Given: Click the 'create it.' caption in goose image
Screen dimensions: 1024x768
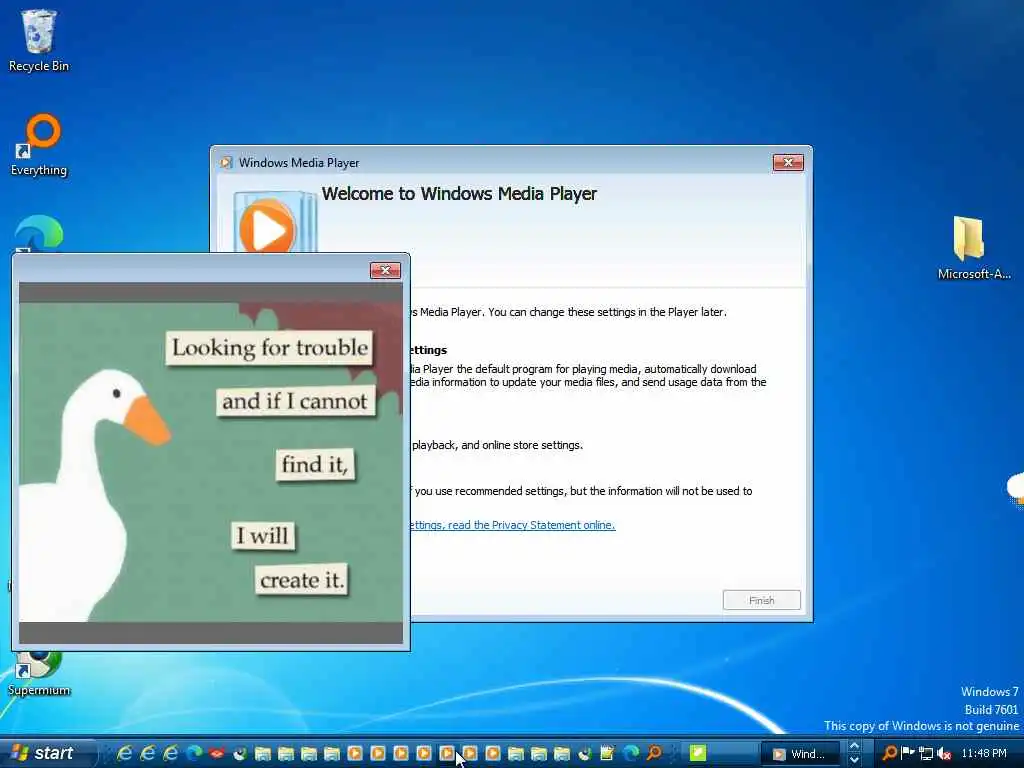Looking at the screenshot, I should tap(302, 580).
